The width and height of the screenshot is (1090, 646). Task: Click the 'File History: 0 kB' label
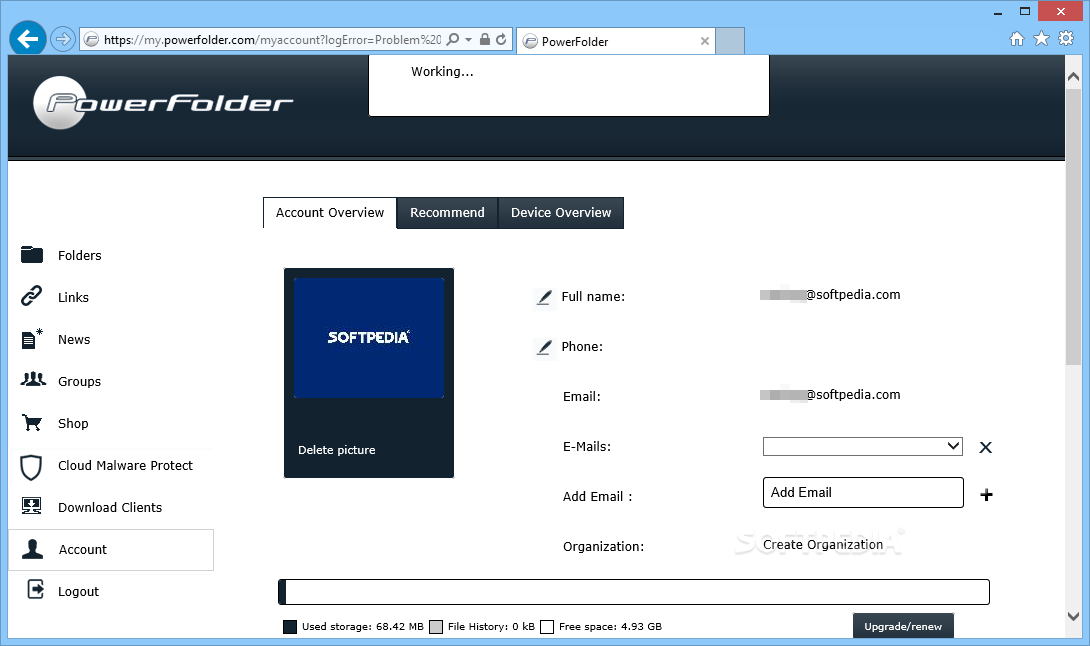coord(491,627)
